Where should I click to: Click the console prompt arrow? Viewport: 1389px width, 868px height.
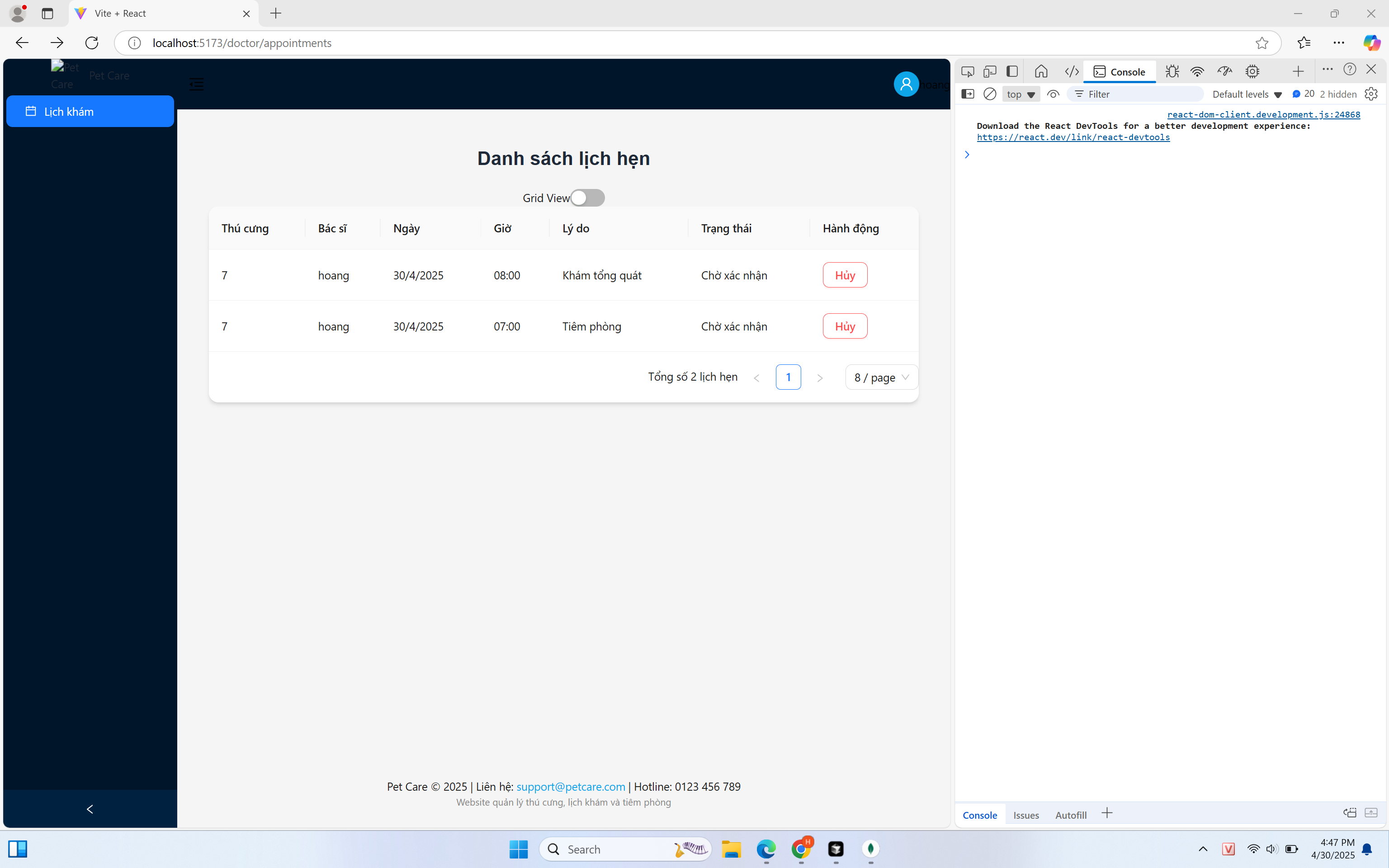967,155
